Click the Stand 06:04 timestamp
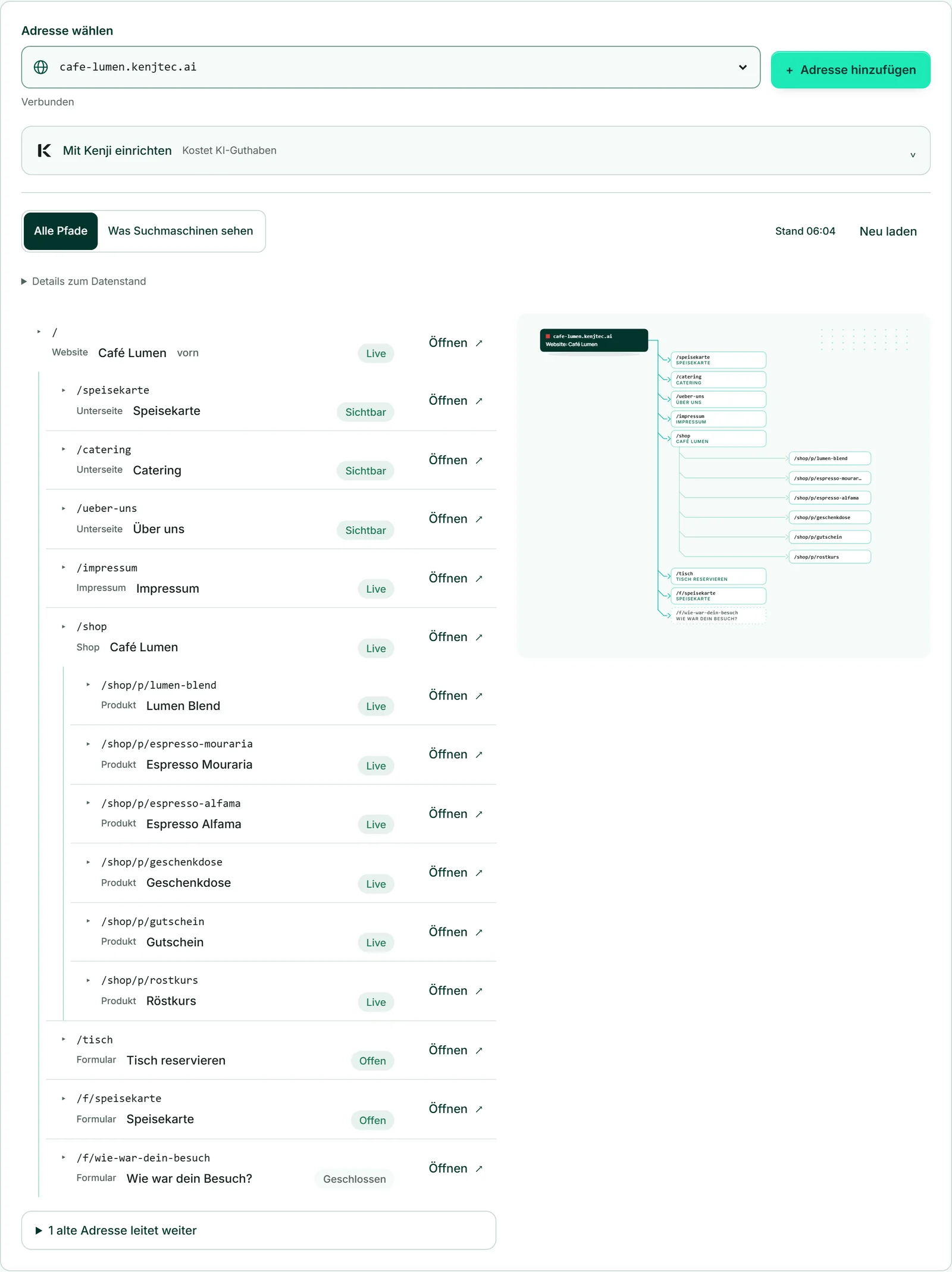This screenshot has height=1272, width=952. [x=805, y=232]
